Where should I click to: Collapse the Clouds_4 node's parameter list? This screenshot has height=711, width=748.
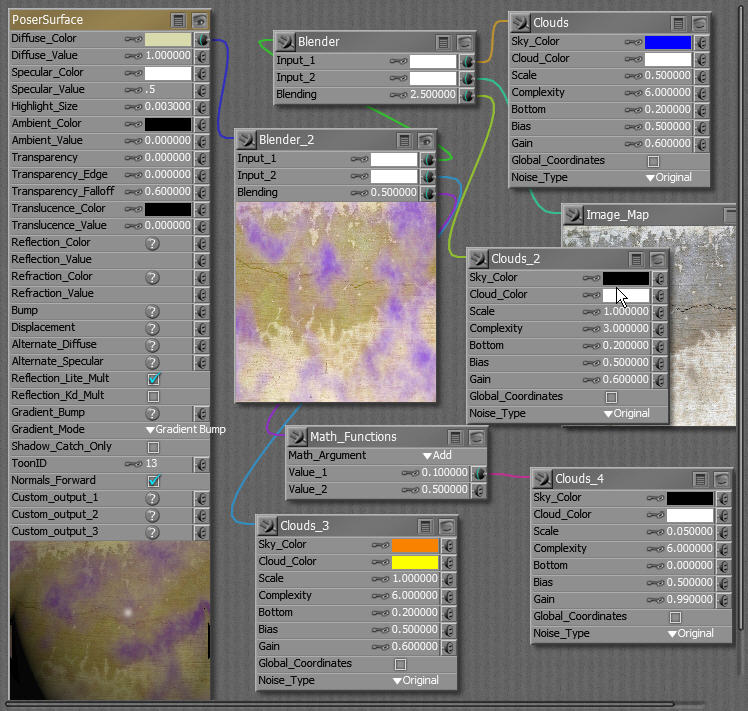(700, 479)
